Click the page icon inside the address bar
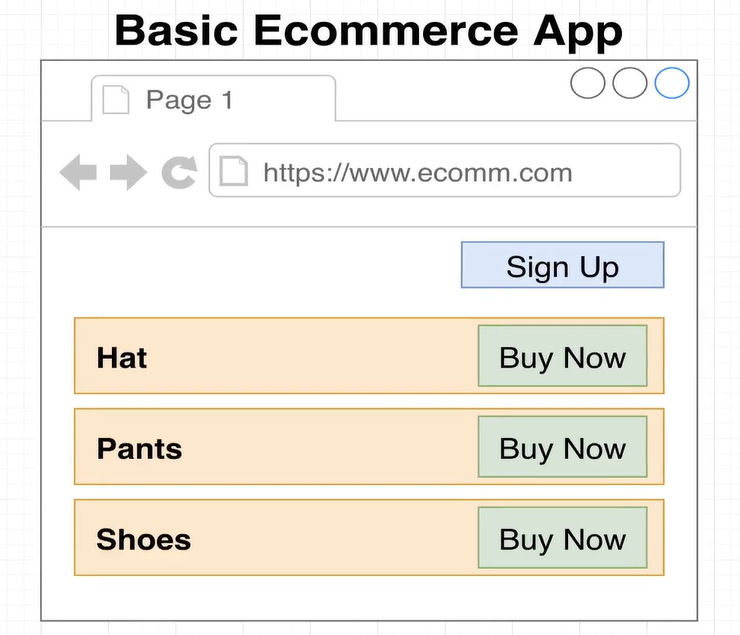 pyautogui.click(x=233, y=171)
